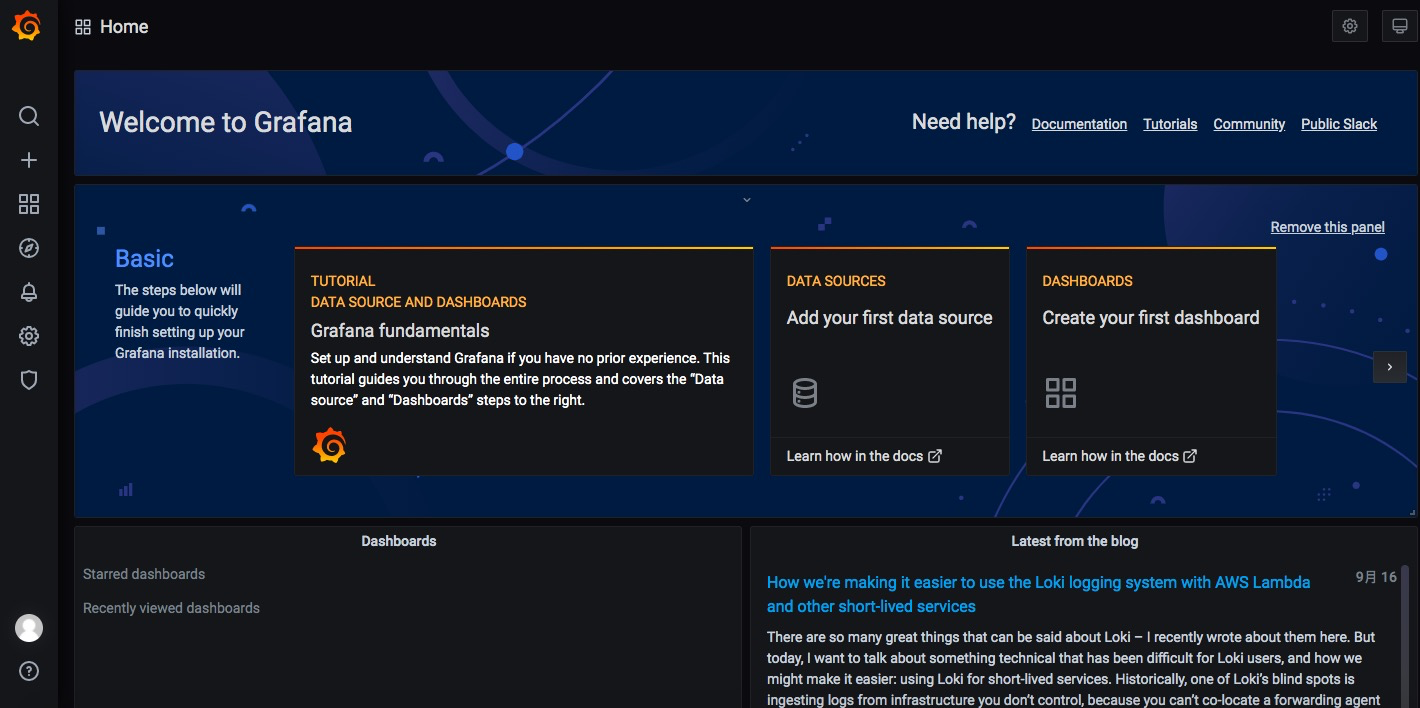Click the blog post date 9月 16
1420x708 pixels.
[x=1376, y=577]
